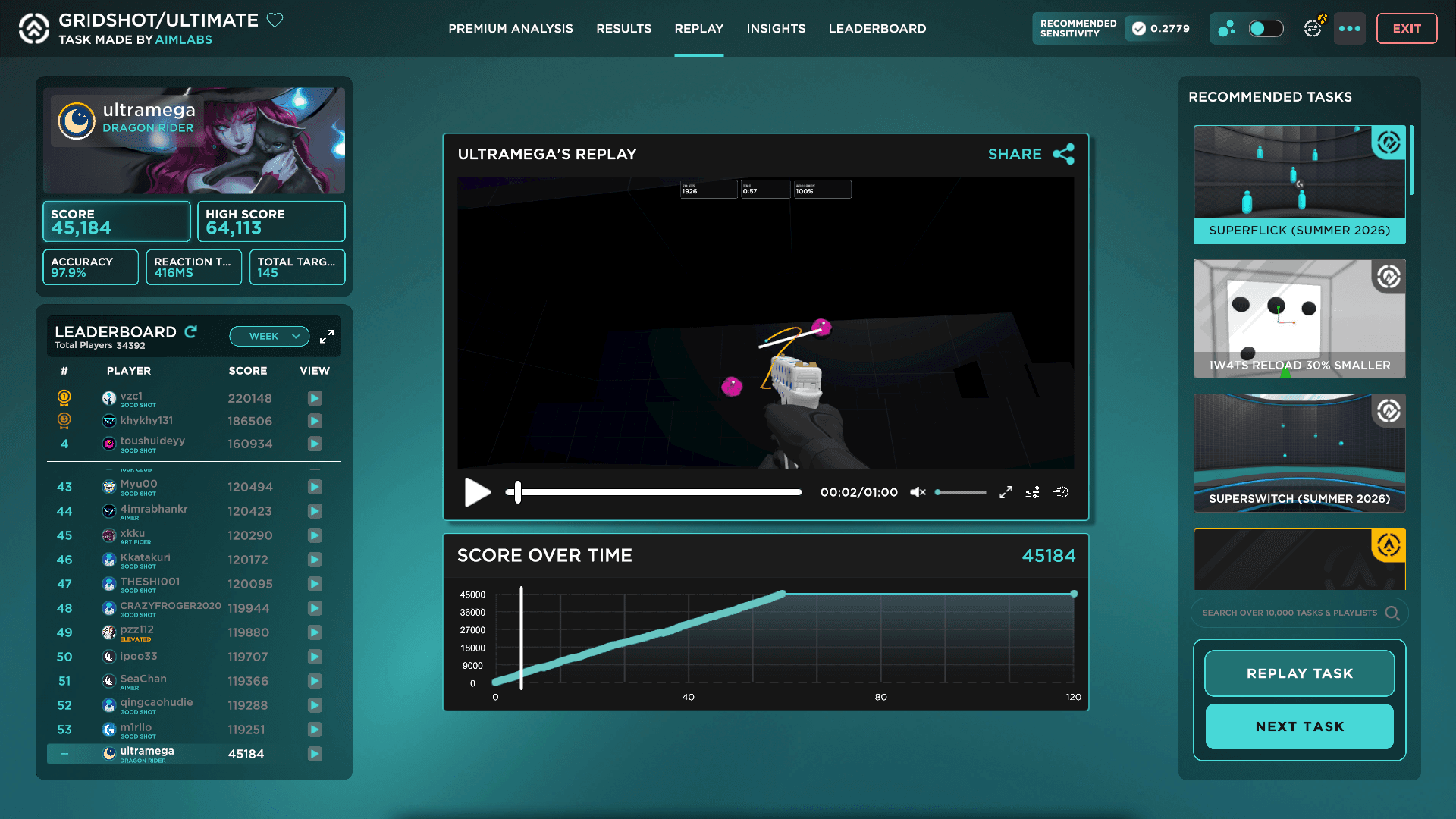The image size is (1456, 819).
Task: Click the recommended sensitivity 0.2779 check value
Action: (x=1161, y=29)
